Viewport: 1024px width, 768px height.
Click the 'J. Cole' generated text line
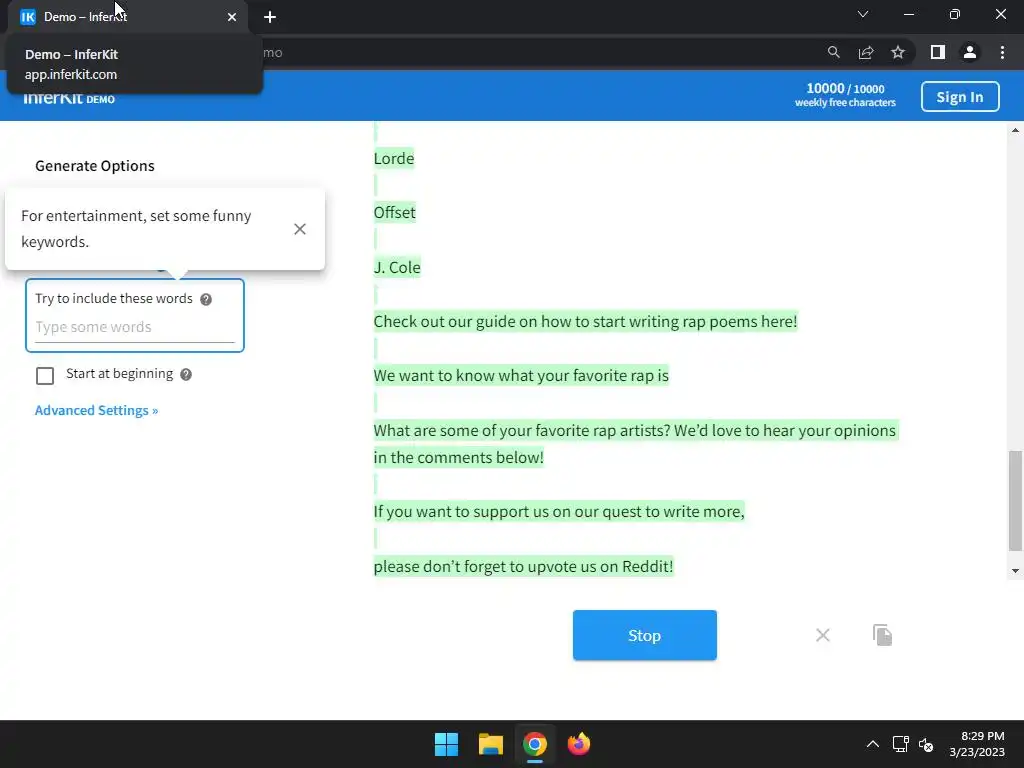(397, 268)
